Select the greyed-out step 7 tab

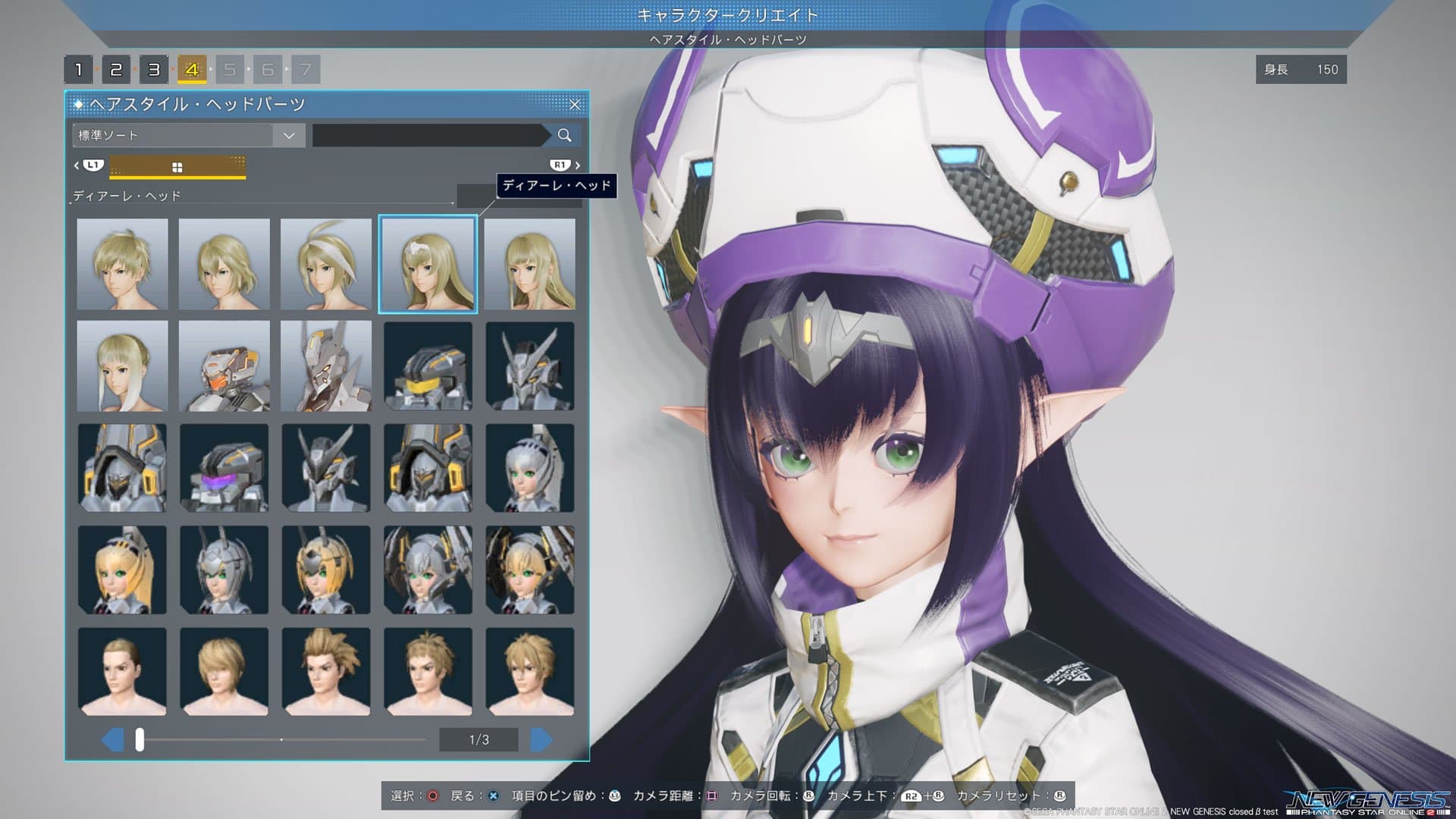coord(306,70)
